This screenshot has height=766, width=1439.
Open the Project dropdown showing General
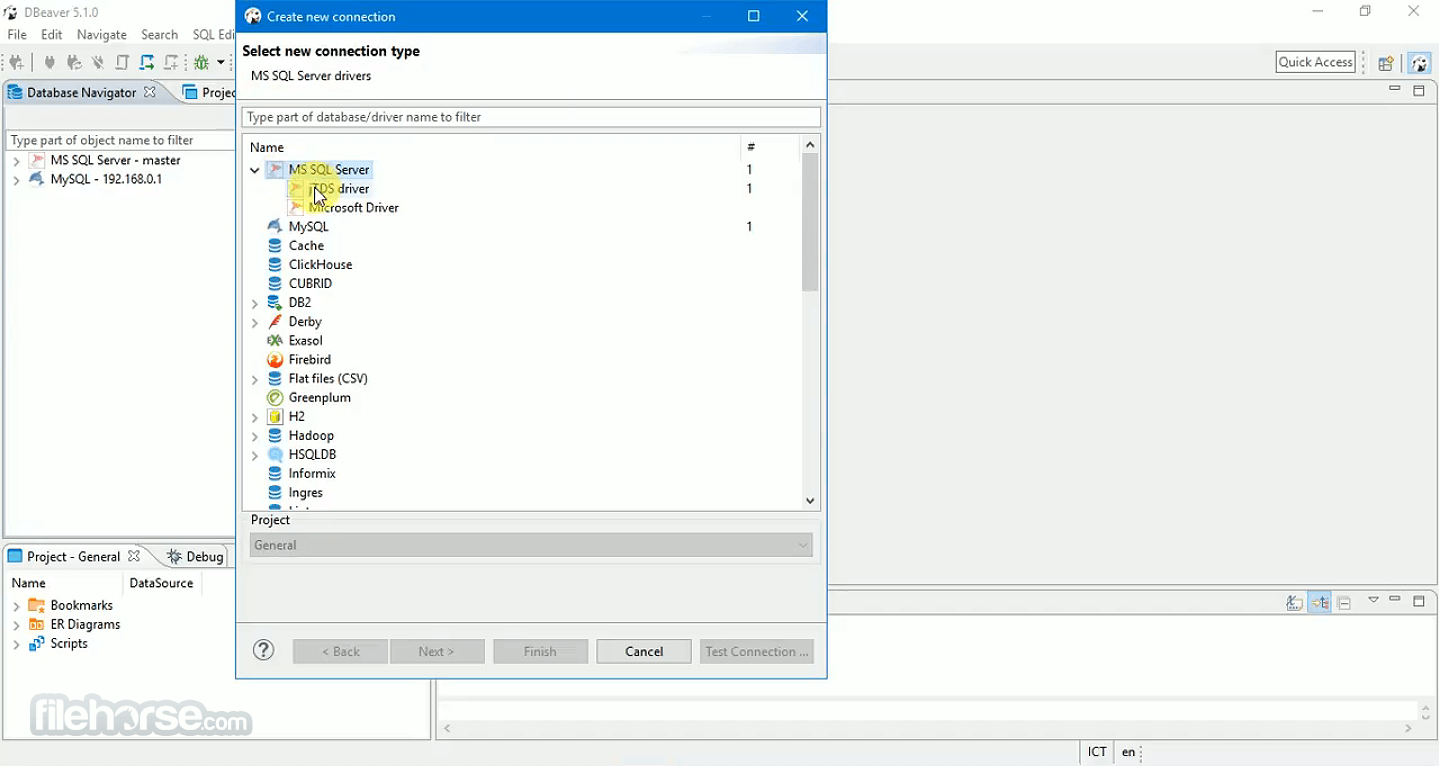(x=531, y=545)
